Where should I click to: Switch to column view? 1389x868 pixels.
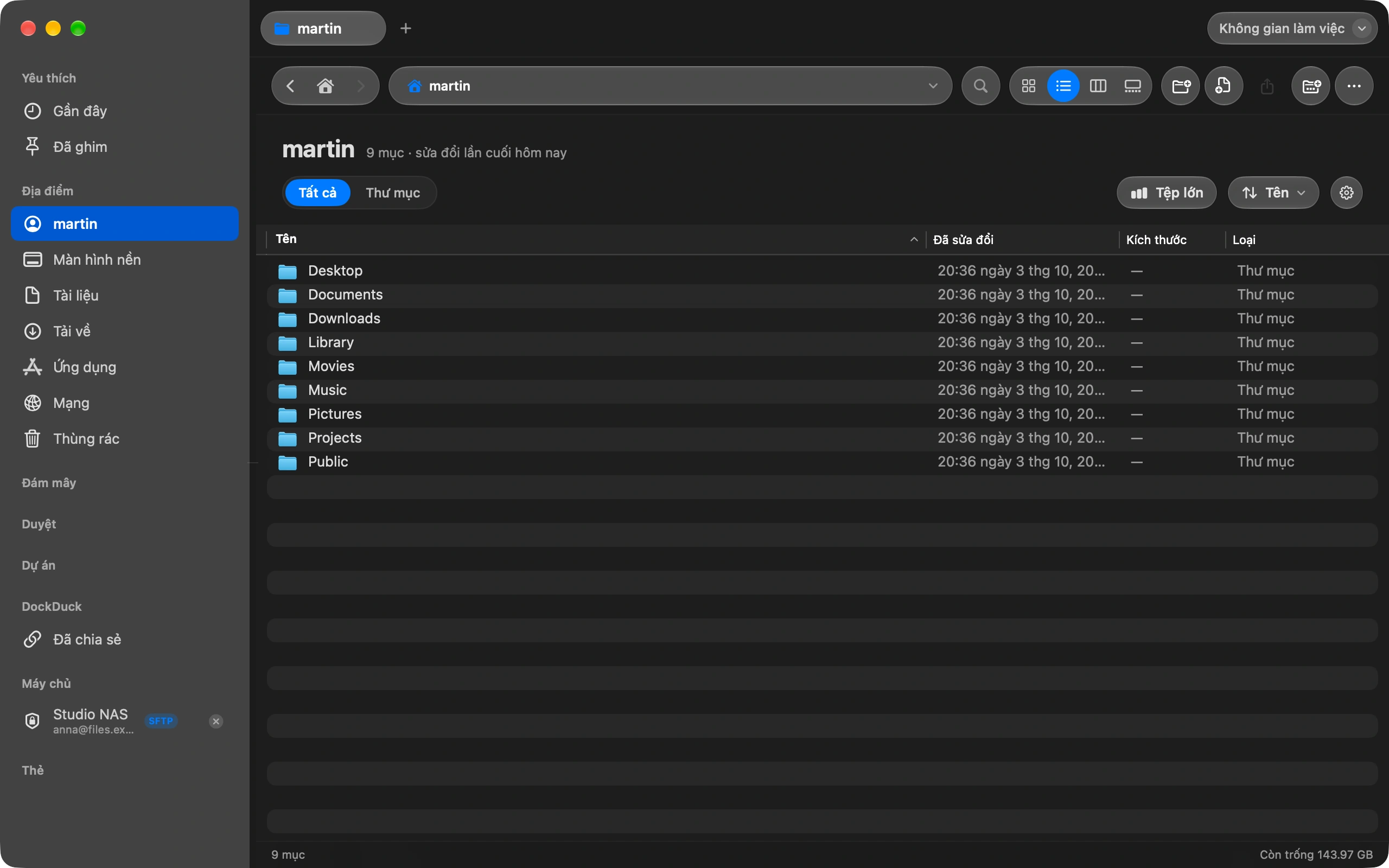(x=1098, y=86)
